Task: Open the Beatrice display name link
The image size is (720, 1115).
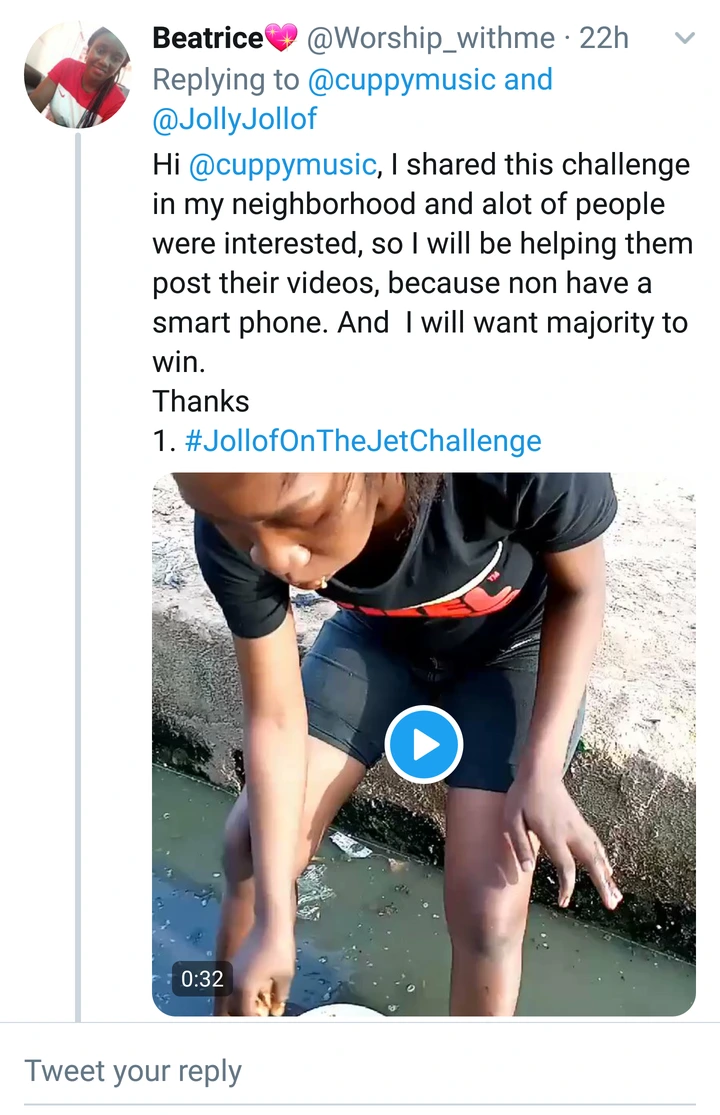Action: pos(207,40)
